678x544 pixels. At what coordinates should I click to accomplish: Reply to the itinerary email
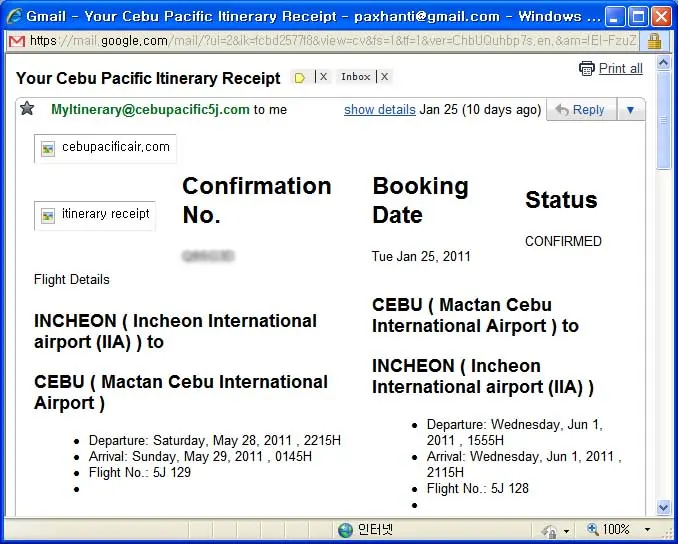click(x=581, y=110)
